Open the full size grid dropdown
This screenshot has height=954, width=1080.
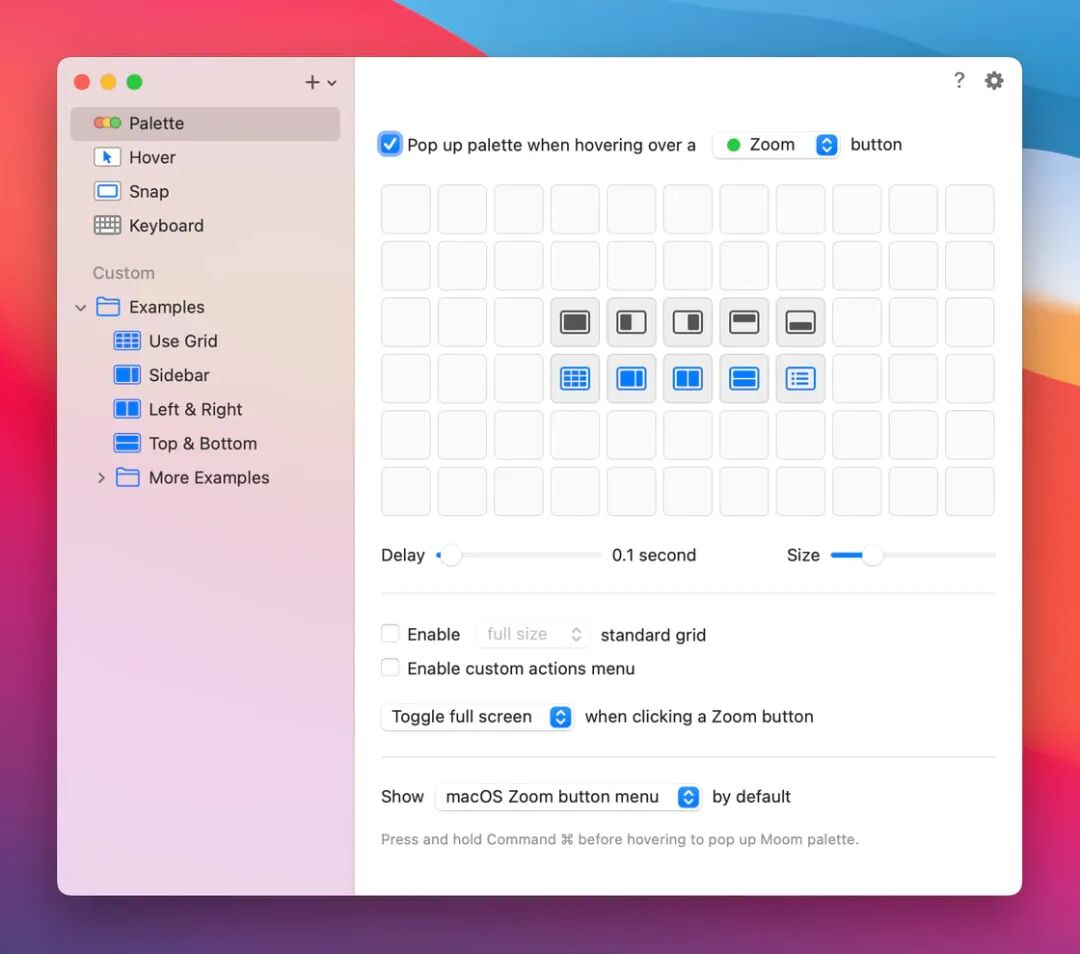(533, 634)
